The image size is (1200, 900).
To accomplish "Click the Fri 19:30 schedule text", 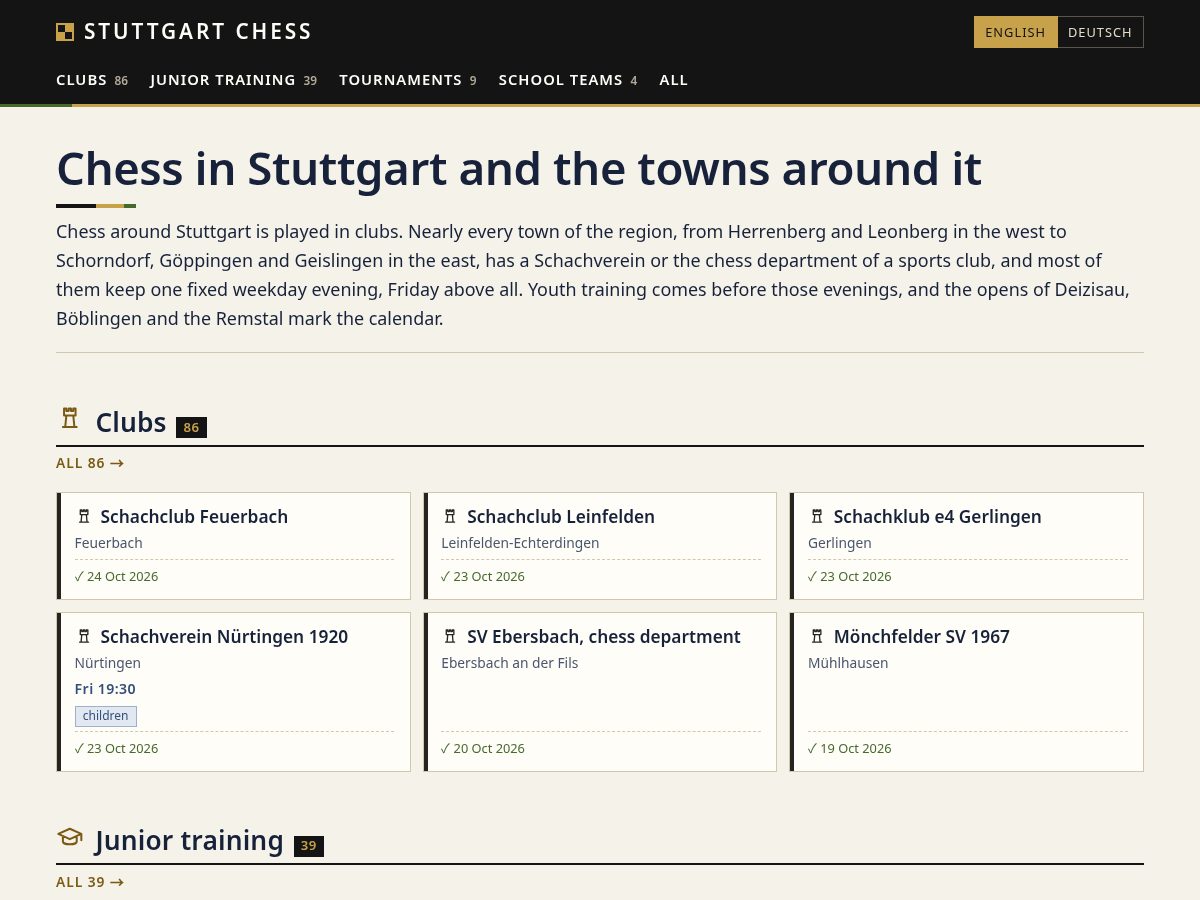I will point(105,689).
